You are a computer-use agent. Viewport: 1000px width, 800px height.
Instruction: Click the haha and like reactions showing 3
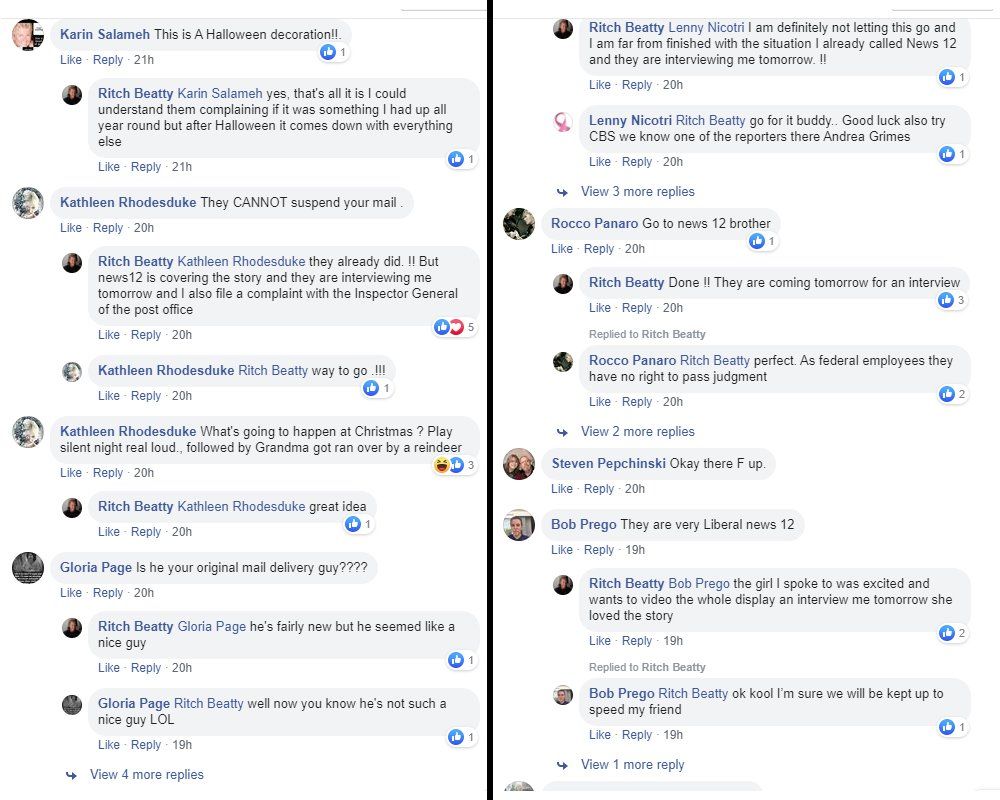448,465
